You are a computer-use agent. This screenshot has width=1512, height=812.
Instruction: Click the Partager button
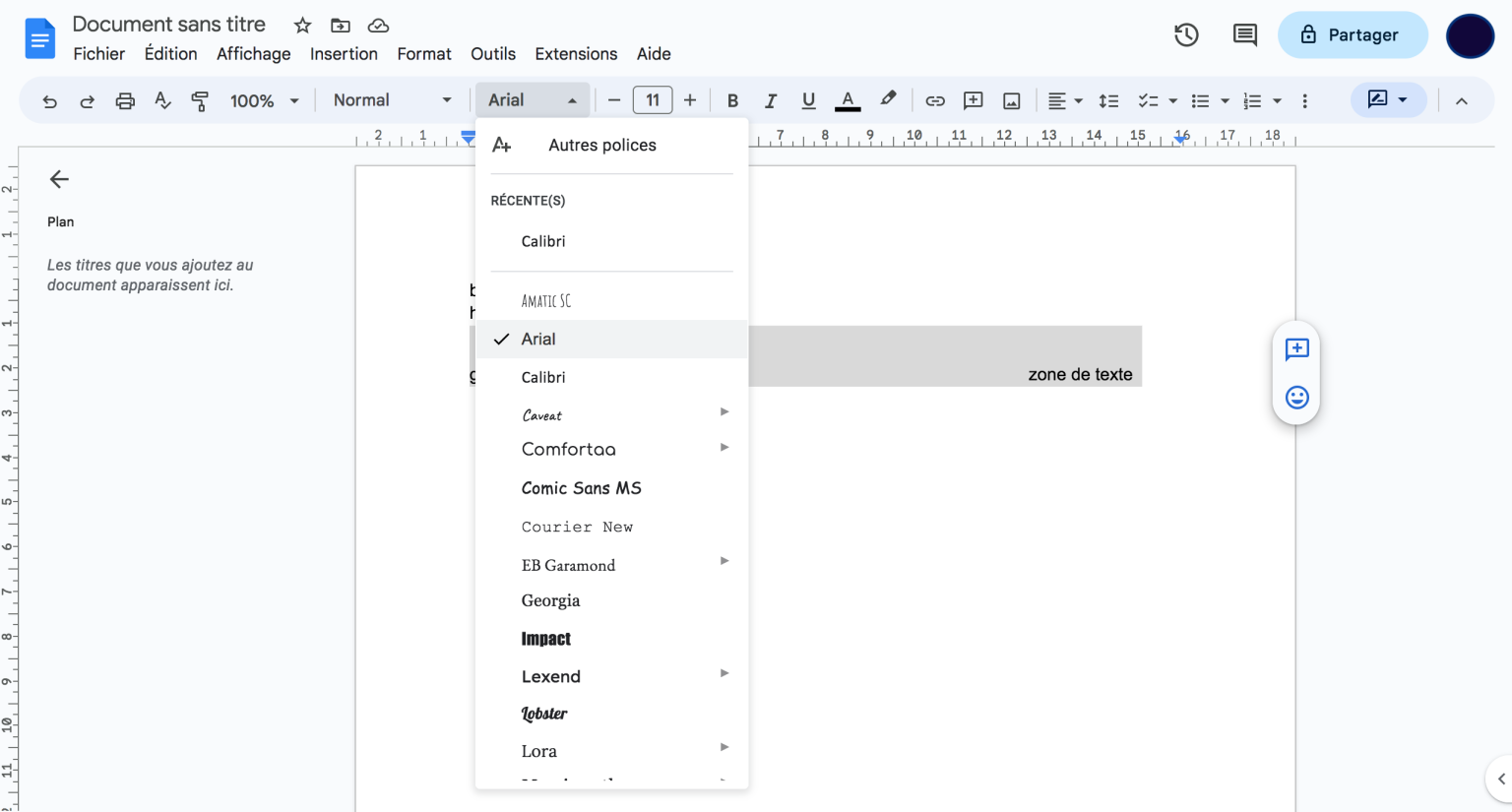(x=1352, y=35)
